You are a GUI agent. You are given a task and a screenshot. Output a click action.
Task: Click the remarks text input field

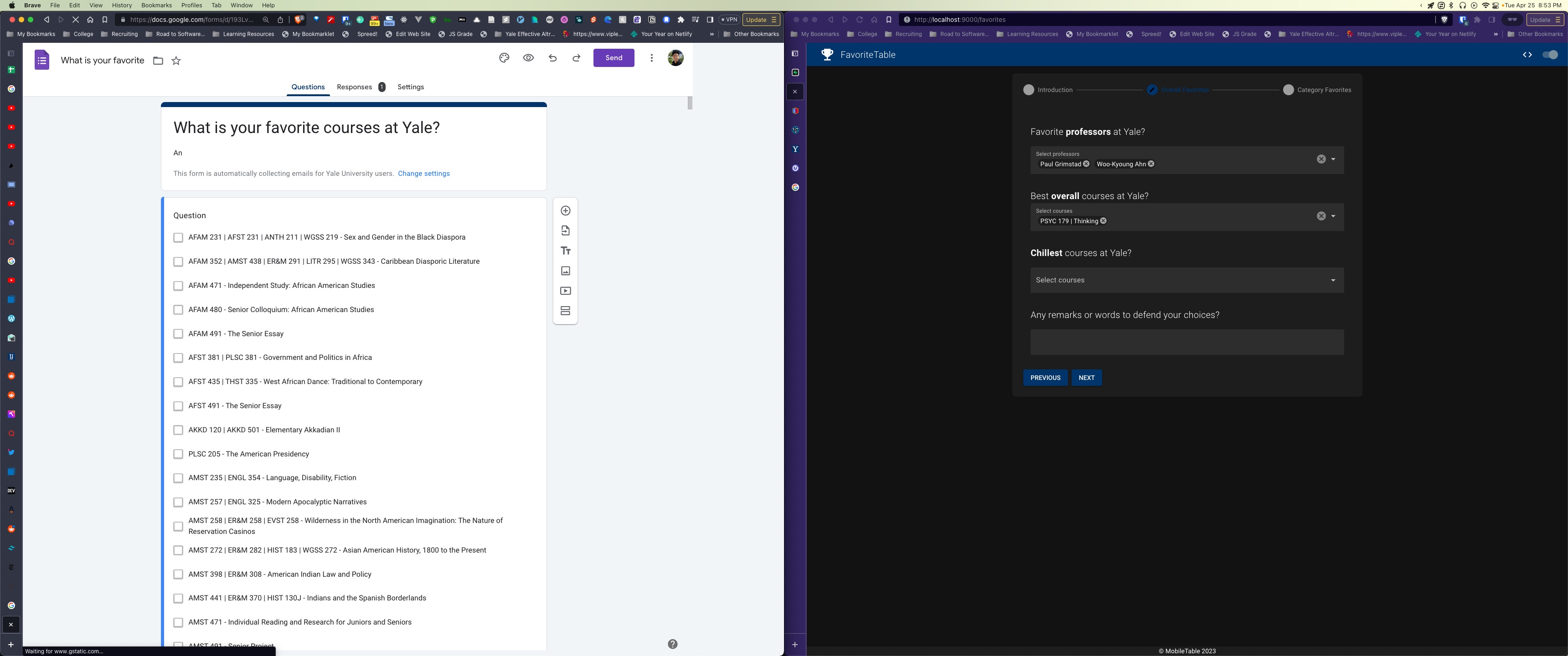1186,342
